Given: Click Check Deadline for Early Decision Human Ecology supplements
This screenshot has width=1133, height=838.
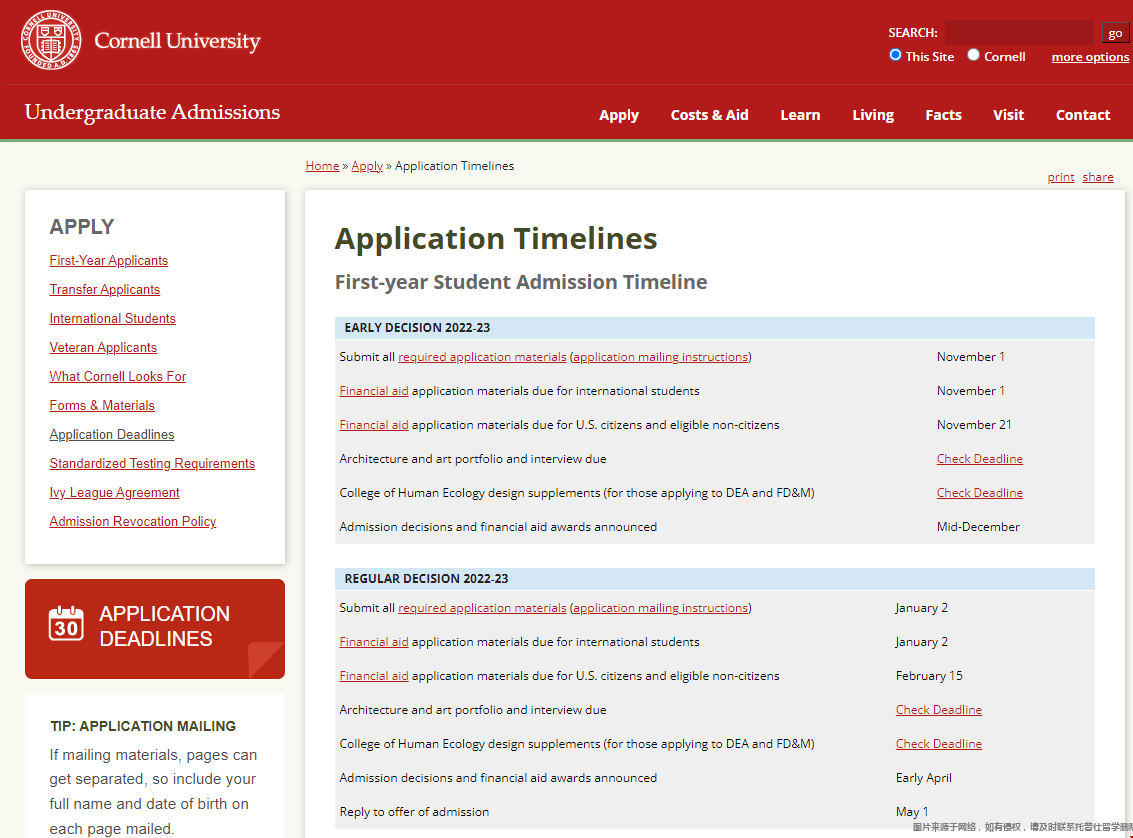Looking at the screenshot, I should click(980, 493).
